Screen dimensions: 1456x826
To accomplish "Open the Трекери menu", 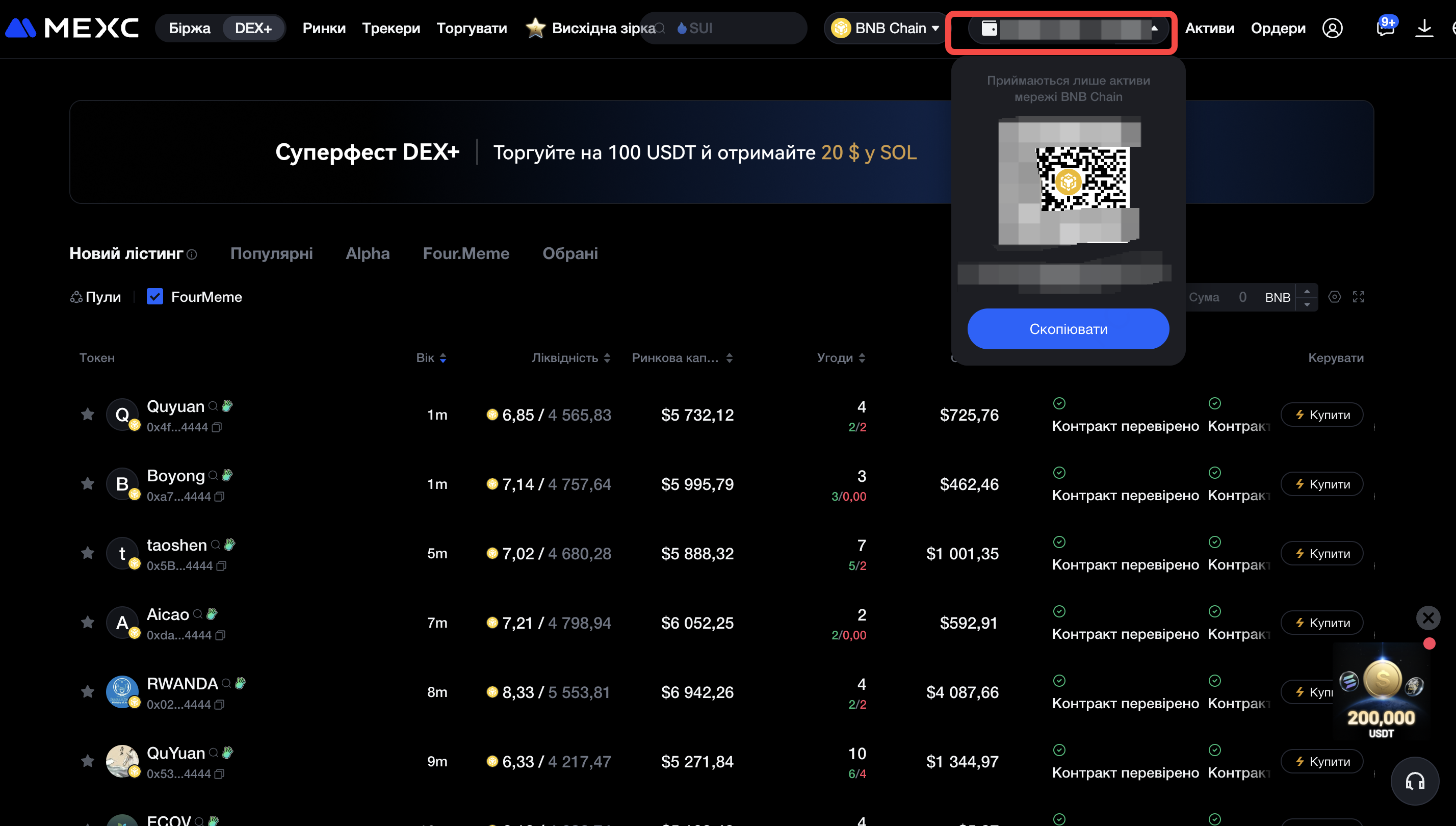I will [391, 28].
